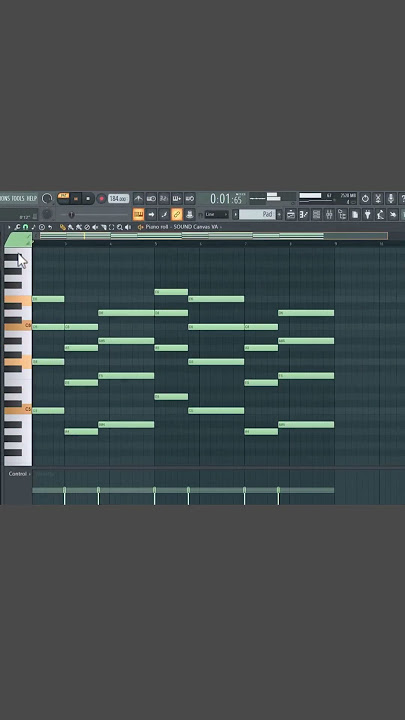Open the plugin picker plug icon
Image resolution: width=405 pixels, height=720 pixels.
click(x=368, y=214)
